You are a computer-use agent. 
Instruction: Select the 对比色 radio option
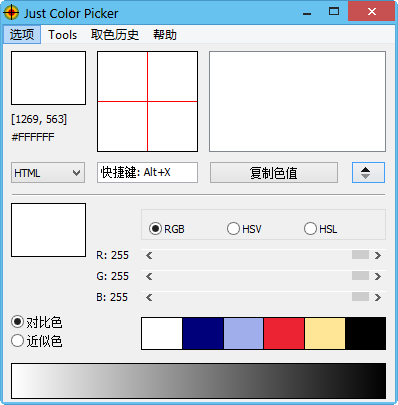17,322
